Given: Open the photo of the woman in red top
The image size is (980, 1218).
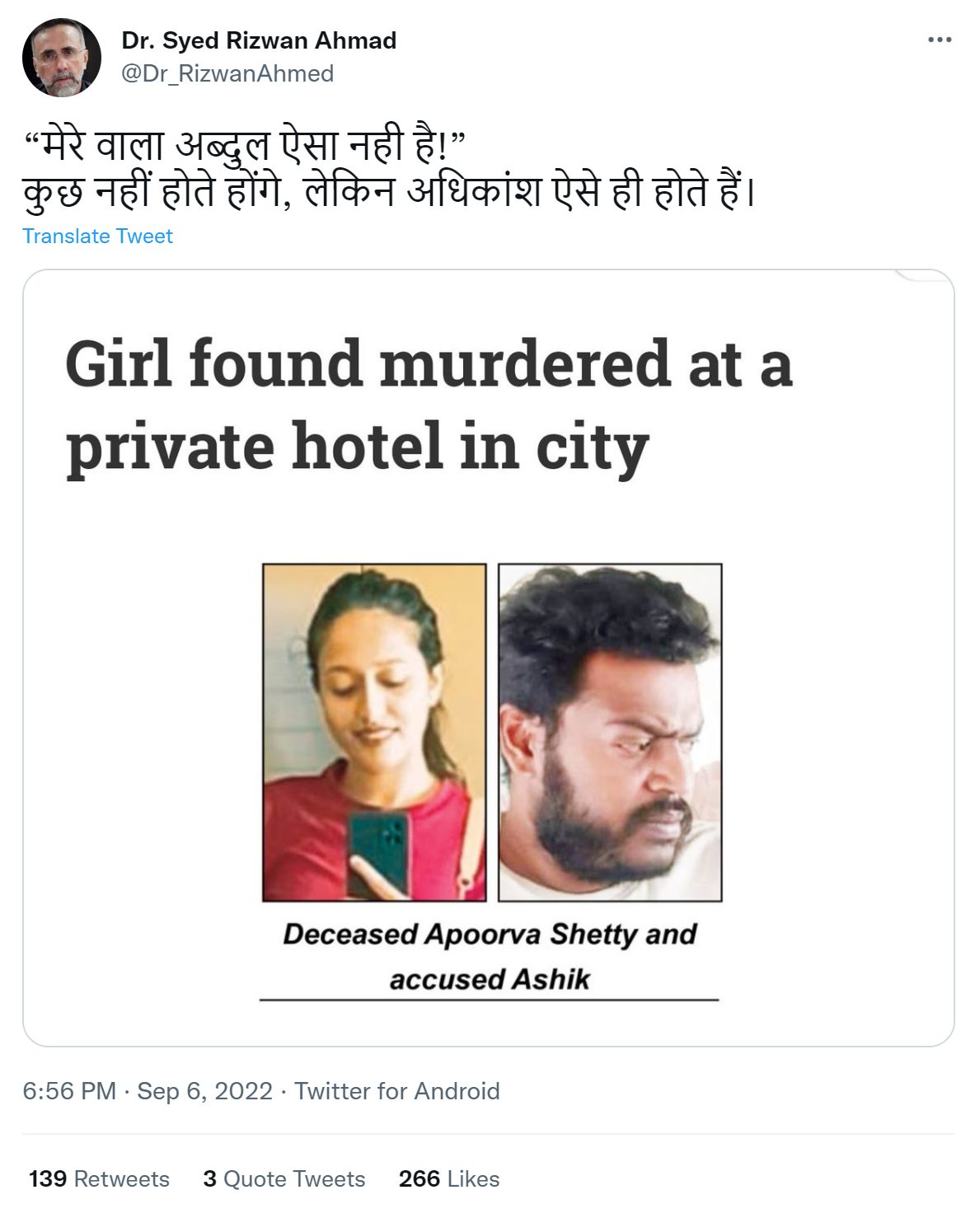Looking at the screenshot, I should 374,732.
